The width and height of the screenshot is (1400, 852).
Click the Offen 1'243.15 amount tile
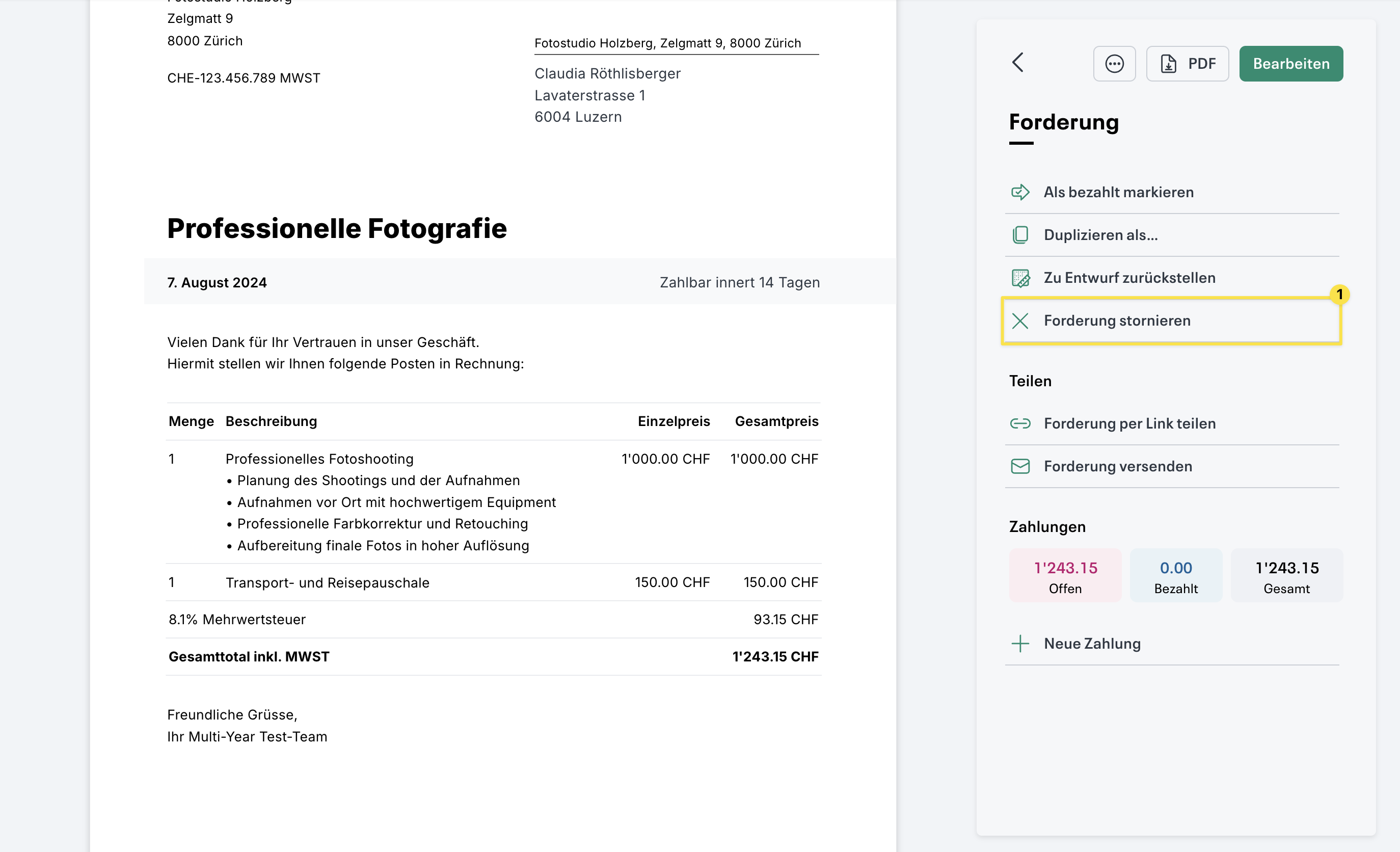coord(1065,576)
